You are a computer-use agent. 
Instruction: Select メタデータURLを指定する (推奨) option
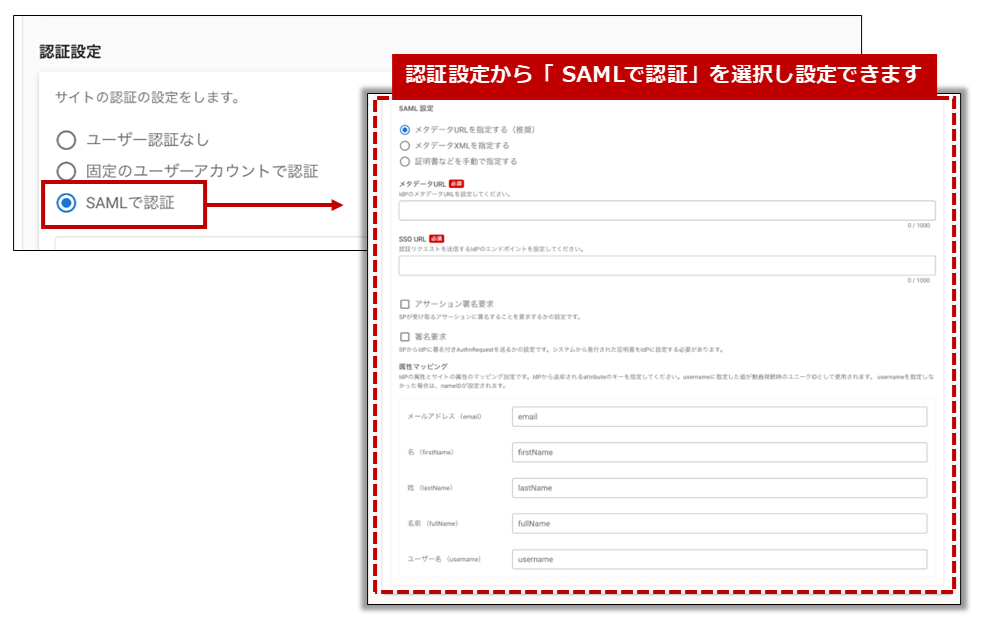click(405, 130)
